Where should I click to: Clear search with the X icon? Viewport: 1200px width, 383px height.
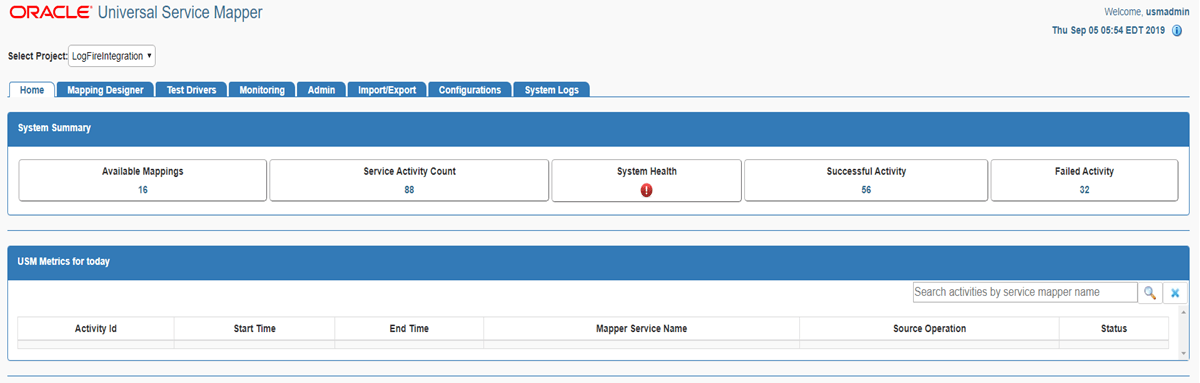tap(1175, 292)
